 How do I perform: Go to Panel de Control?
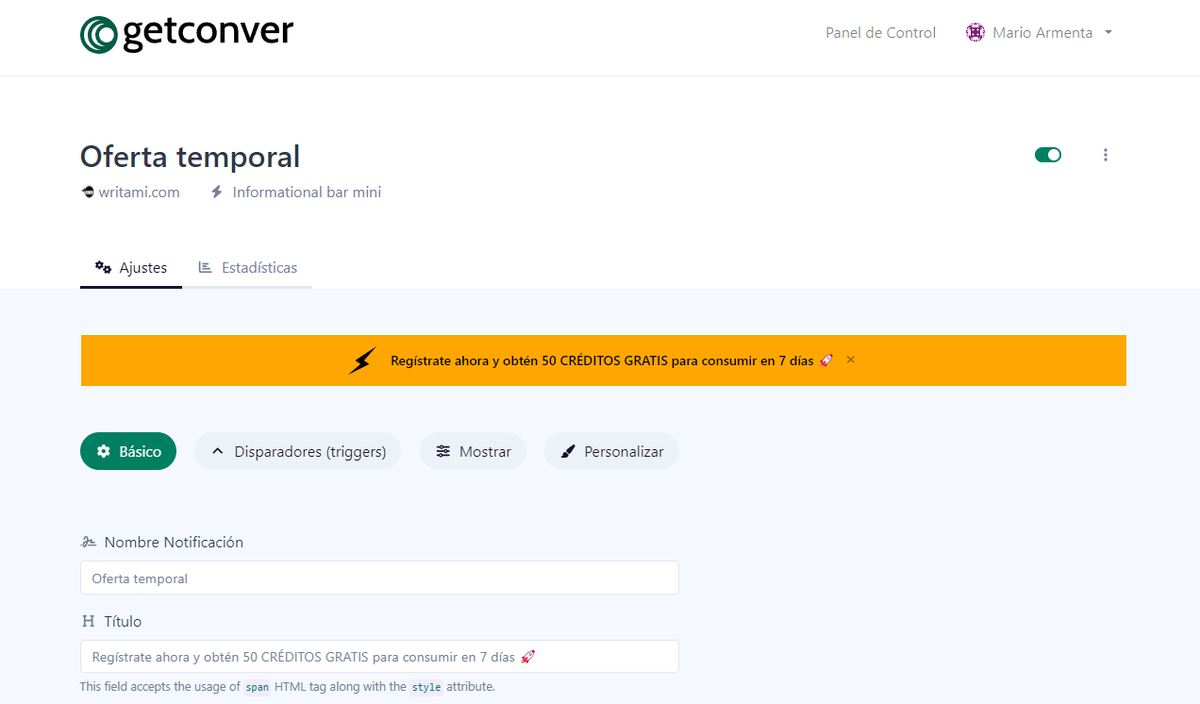tap(880, 32)
